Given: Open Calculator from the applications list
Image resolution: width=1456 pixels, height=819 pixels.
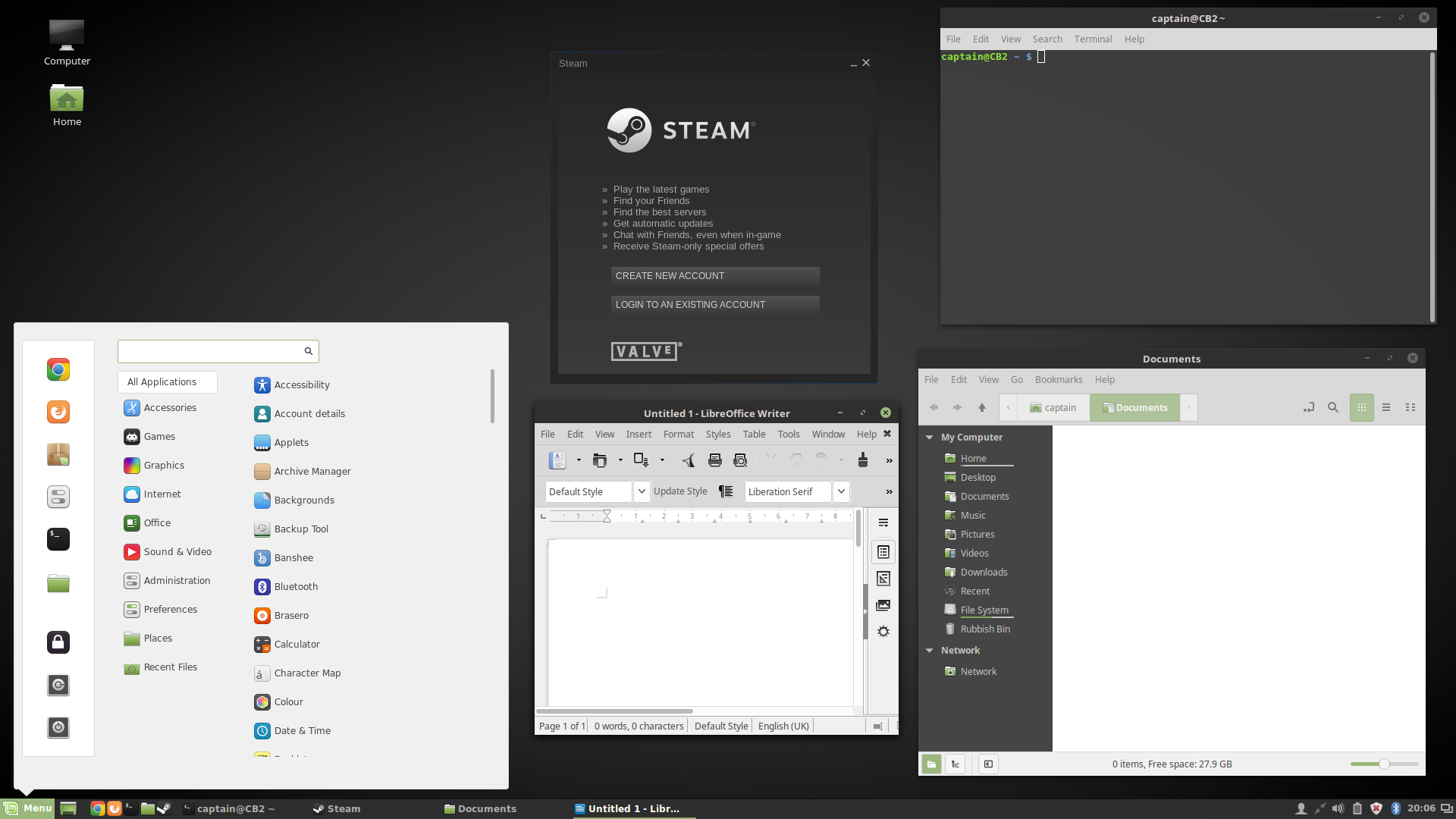Looking at the screenshot, I should (x=297, y=644).
